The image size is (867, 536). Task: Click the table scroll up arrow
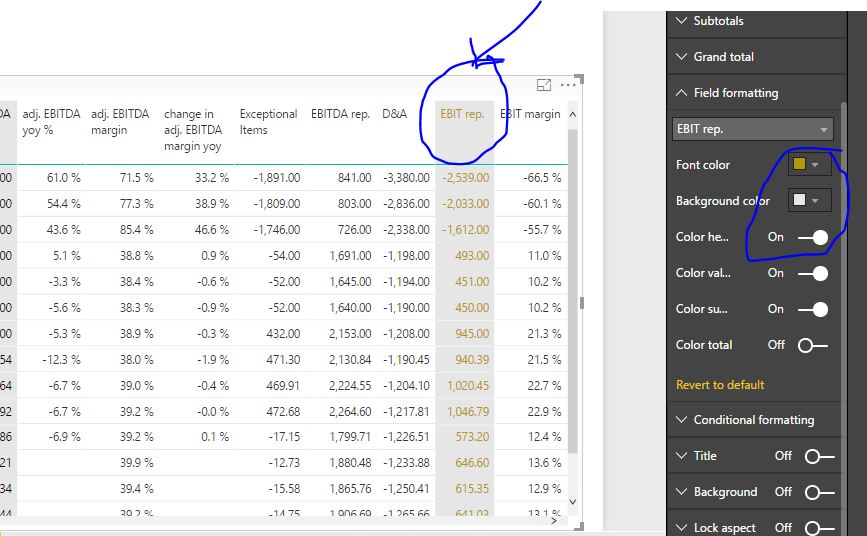coord(573,115)
